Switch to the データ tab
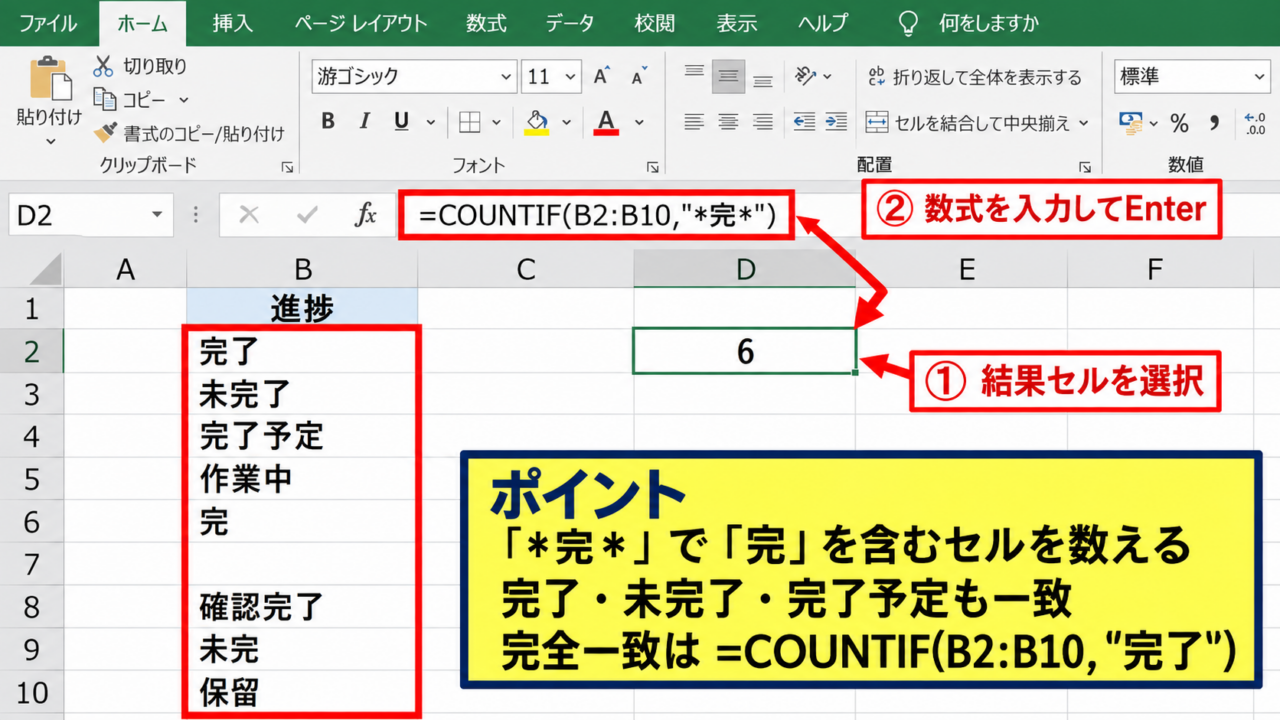1280x720 pixels. (x=570, y=23)
